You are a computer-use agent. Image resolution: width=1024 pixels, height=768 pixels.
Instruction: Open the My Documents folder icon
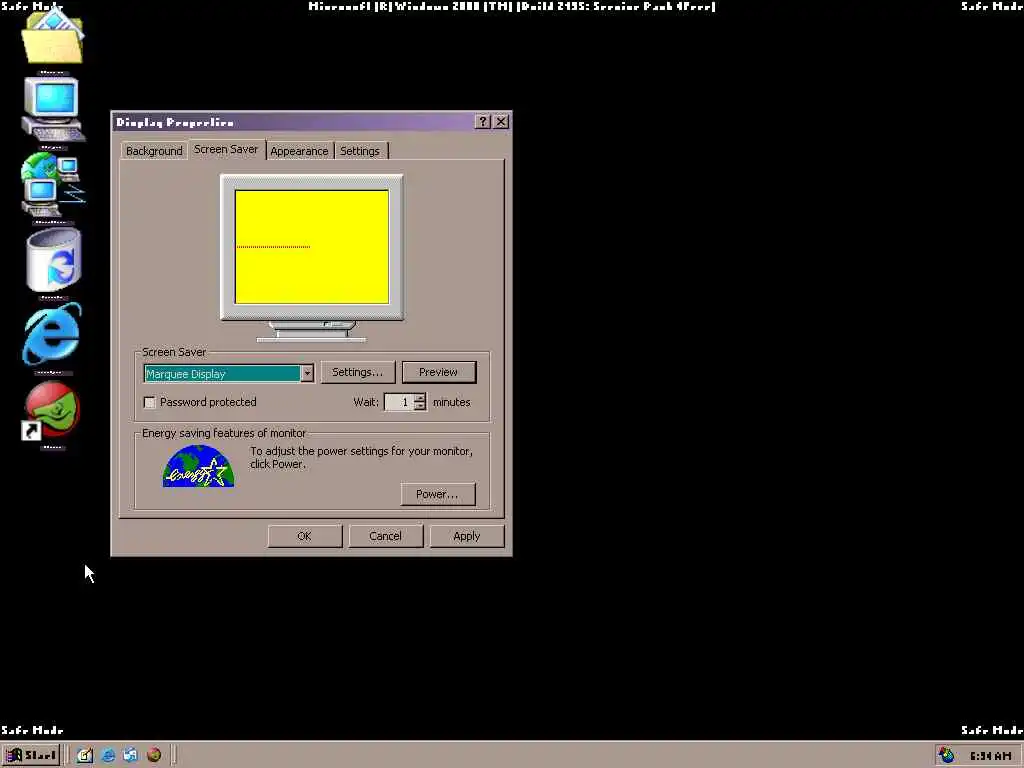52,37
